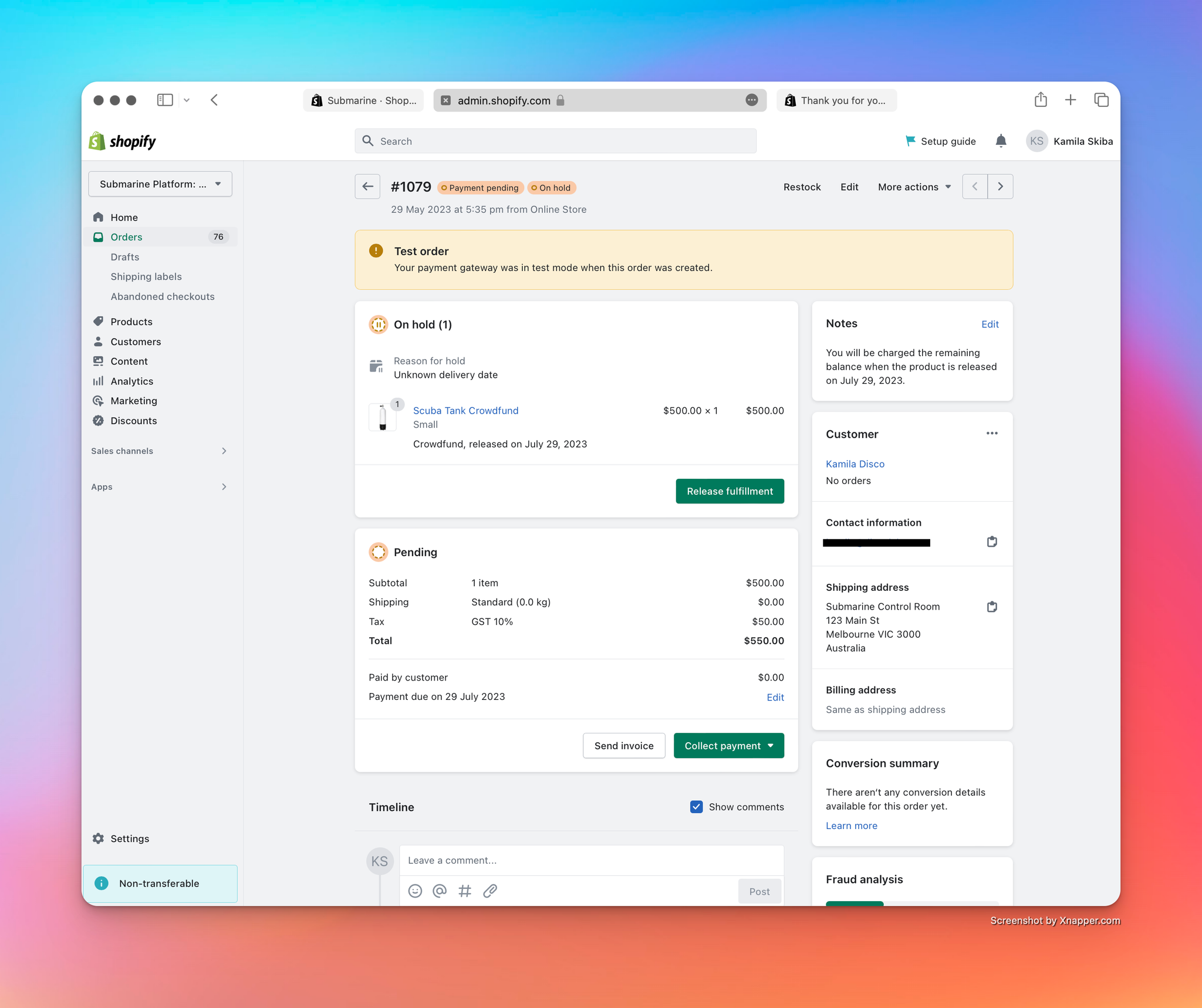Attach a file to the comment

[x=490, y=891]
